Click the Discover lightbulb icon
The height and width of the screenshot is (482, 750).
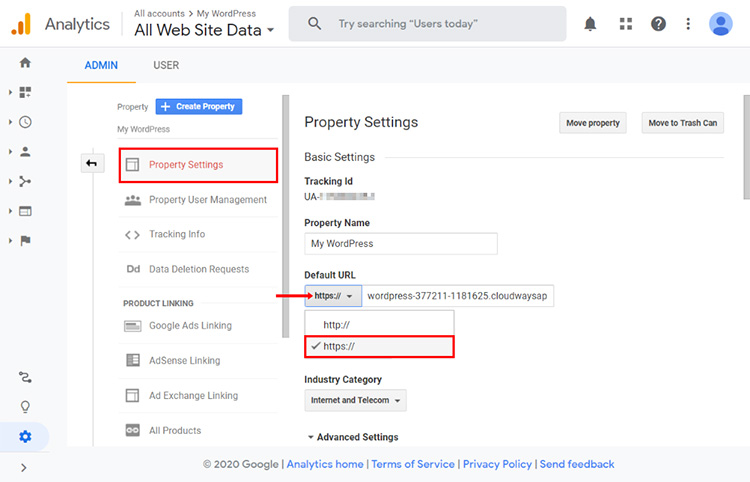[x=25, y=407]
